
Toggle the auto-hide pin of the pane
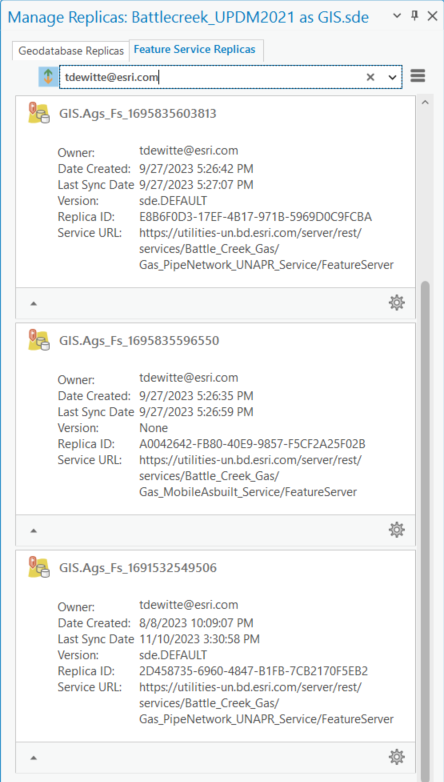click(x=414, y=15)
